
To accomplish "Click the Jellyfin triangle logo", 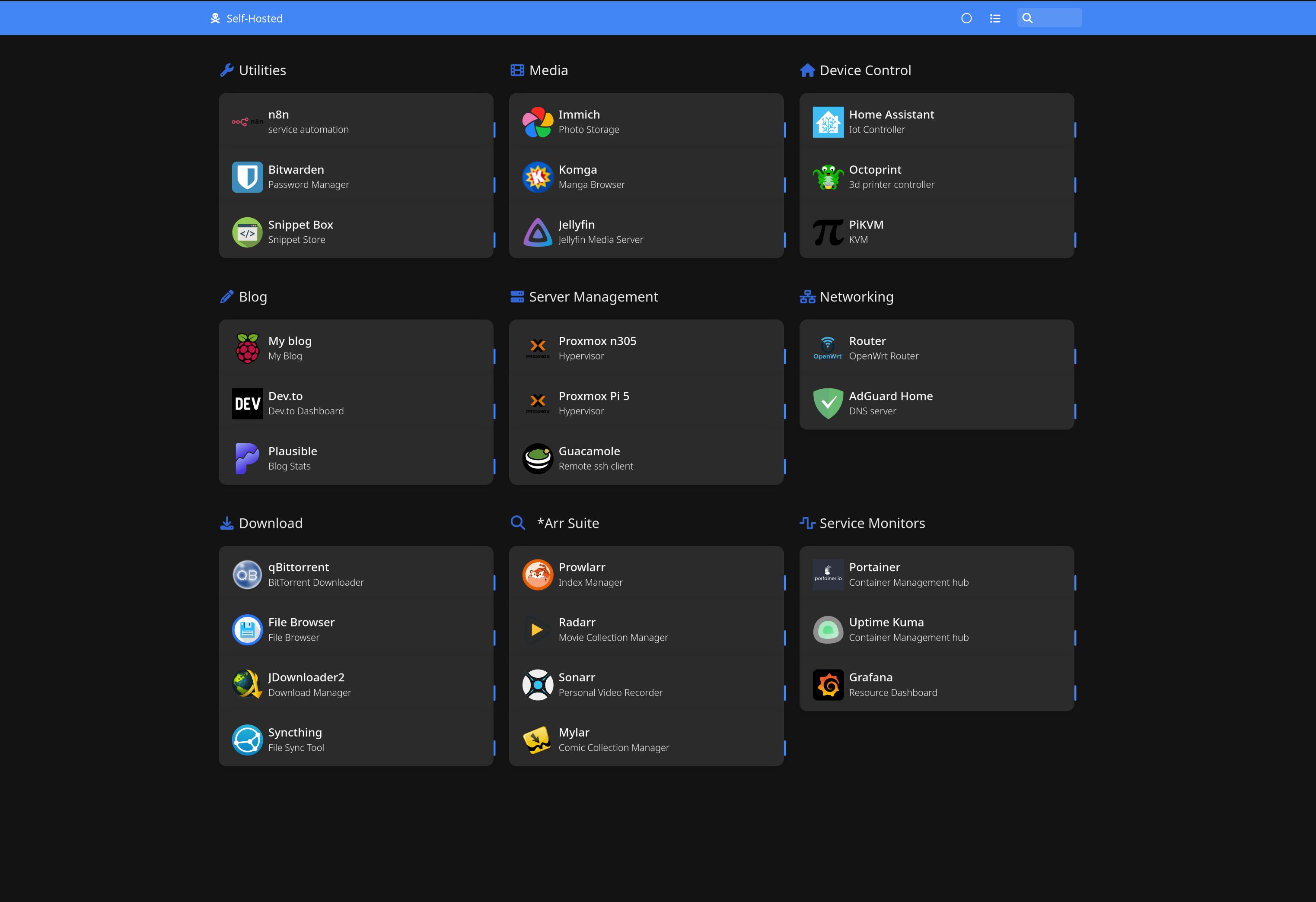I will (537, 232).
